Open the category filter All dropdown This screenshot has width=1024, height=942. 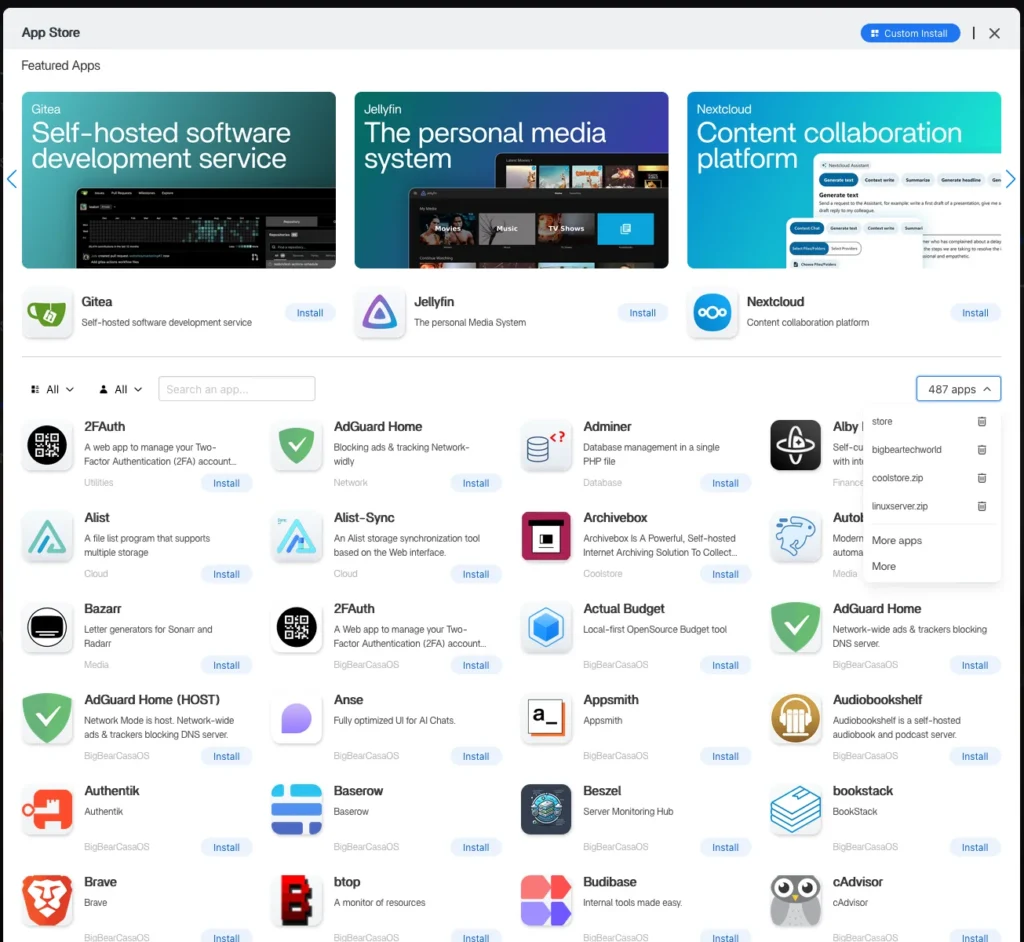click(x=52, y=389)
